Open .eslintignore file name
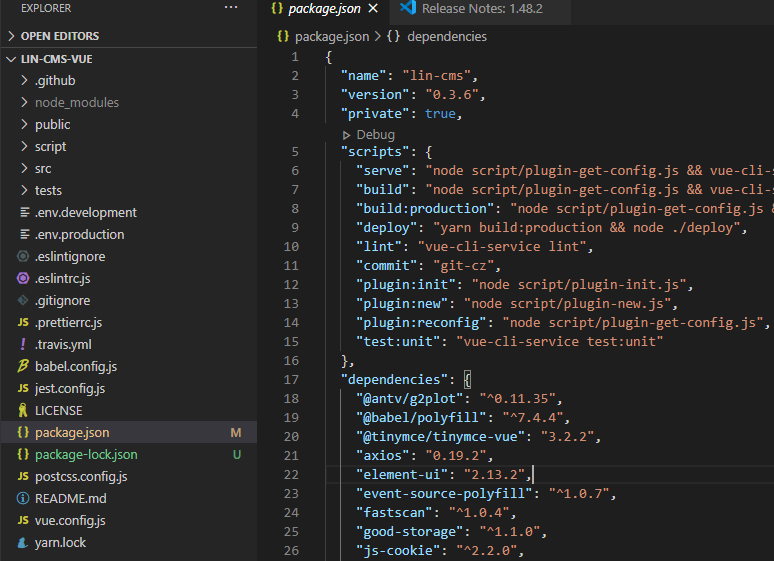This screenshot has height=561, width=774. point(70,257)
